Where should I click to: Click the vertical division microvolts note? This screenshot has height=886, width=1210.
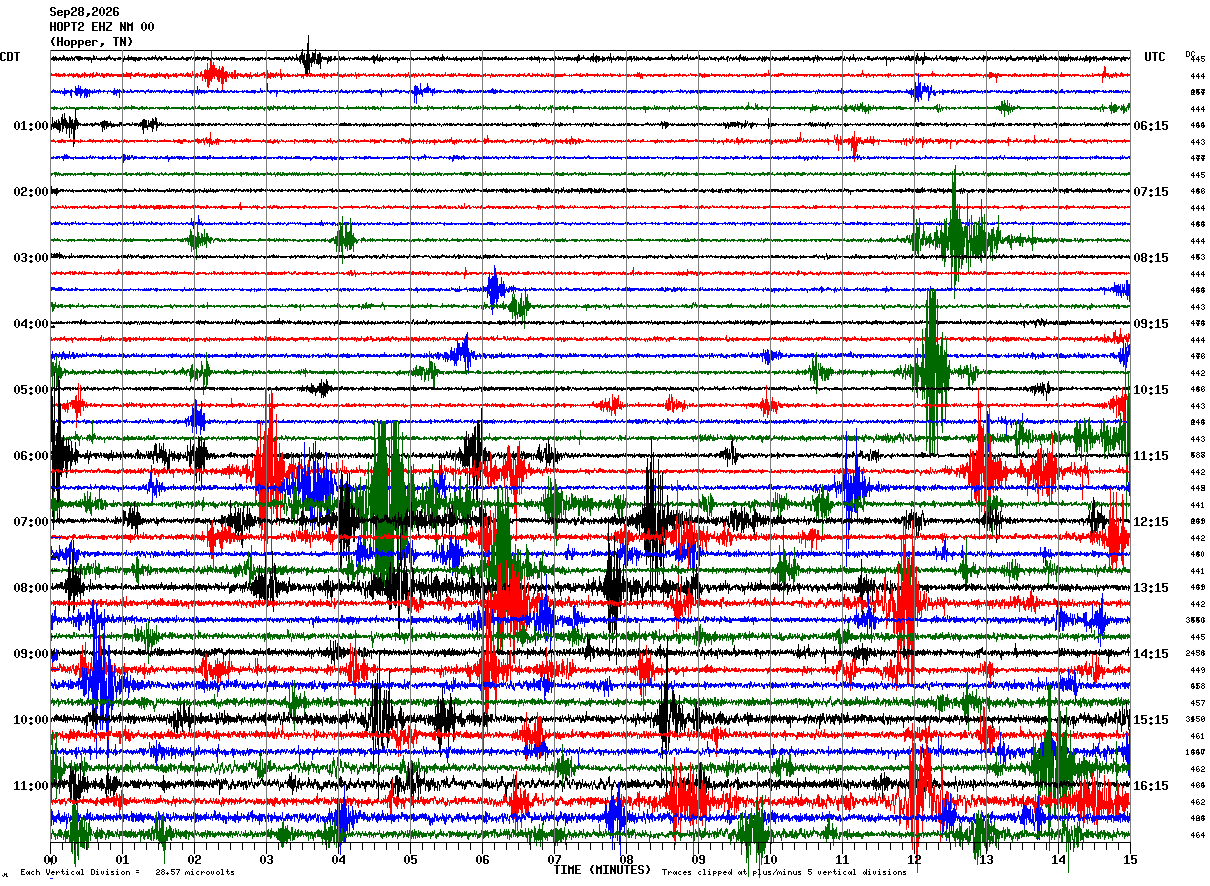click(127, 872)
